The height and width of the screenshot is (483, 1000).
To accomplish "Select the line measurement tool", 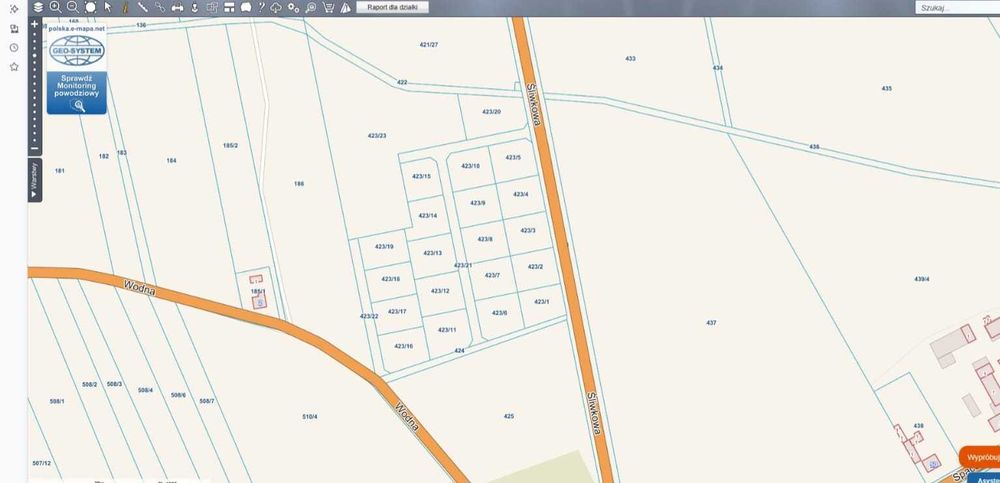I will (143, 8).
